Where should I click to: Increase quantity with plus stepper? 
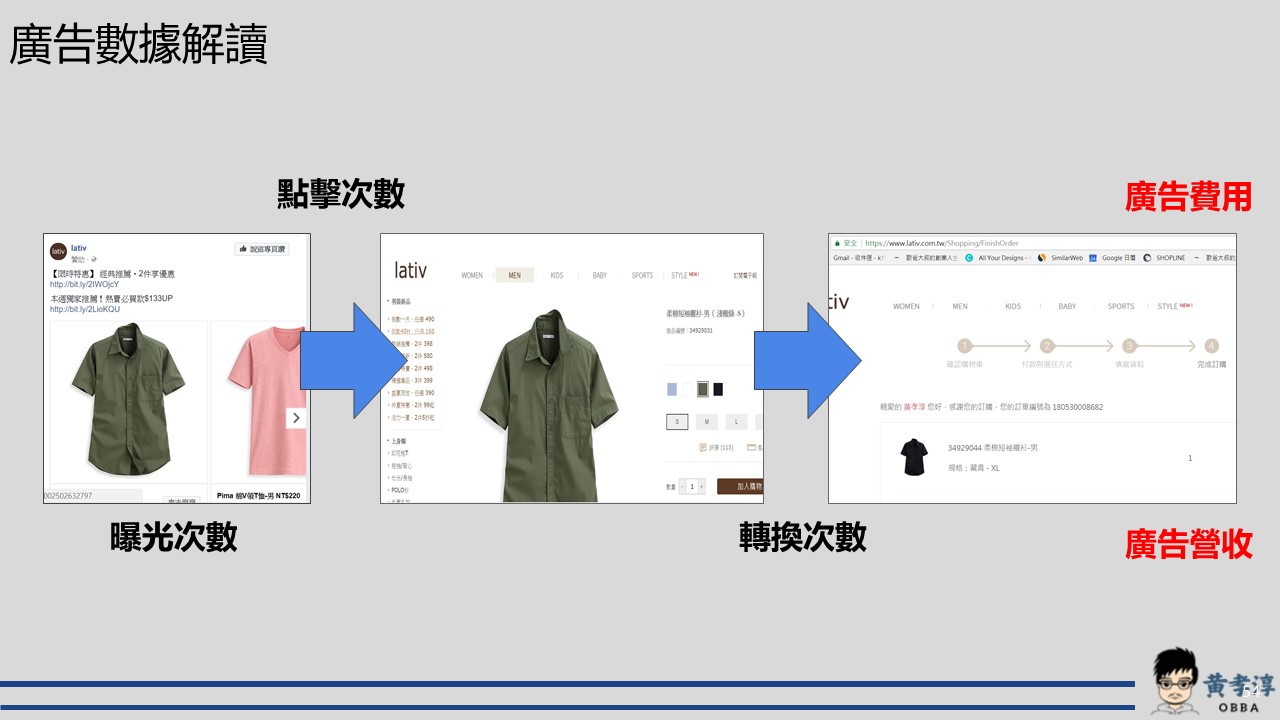click(701, 486)
